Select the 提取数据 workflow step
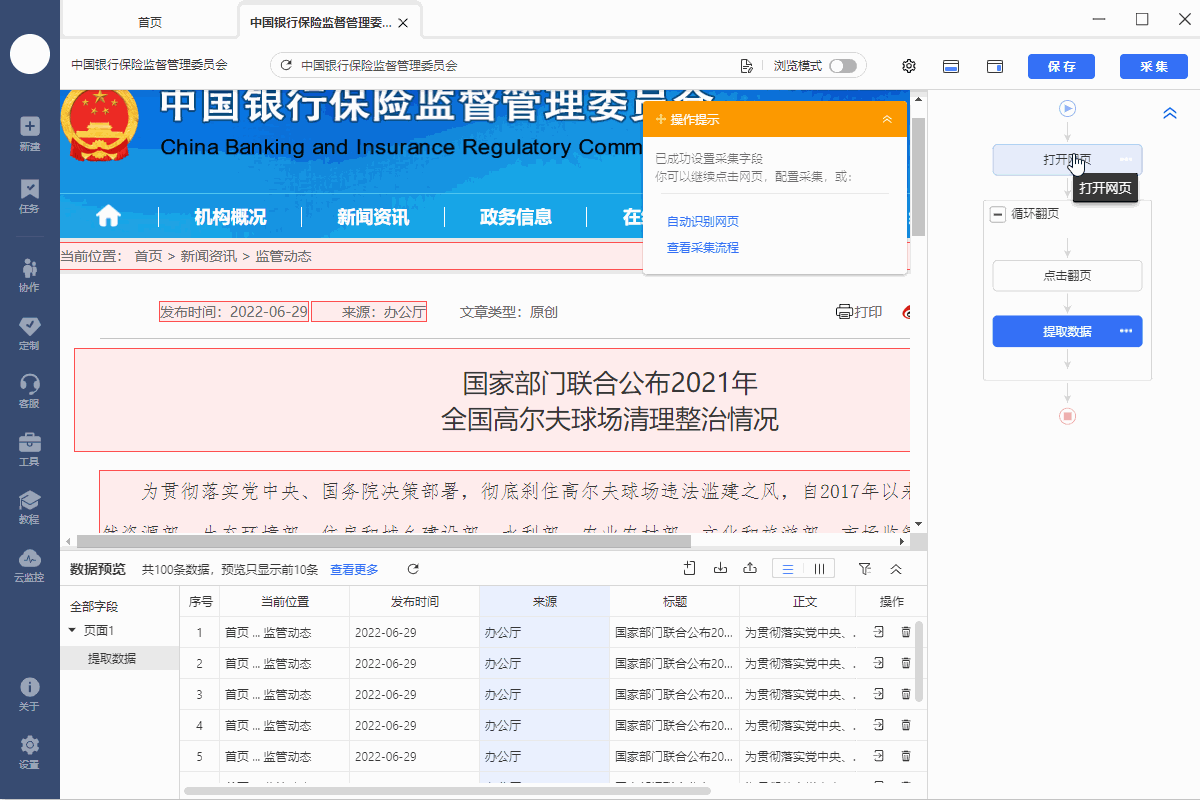 point(1067,331)
